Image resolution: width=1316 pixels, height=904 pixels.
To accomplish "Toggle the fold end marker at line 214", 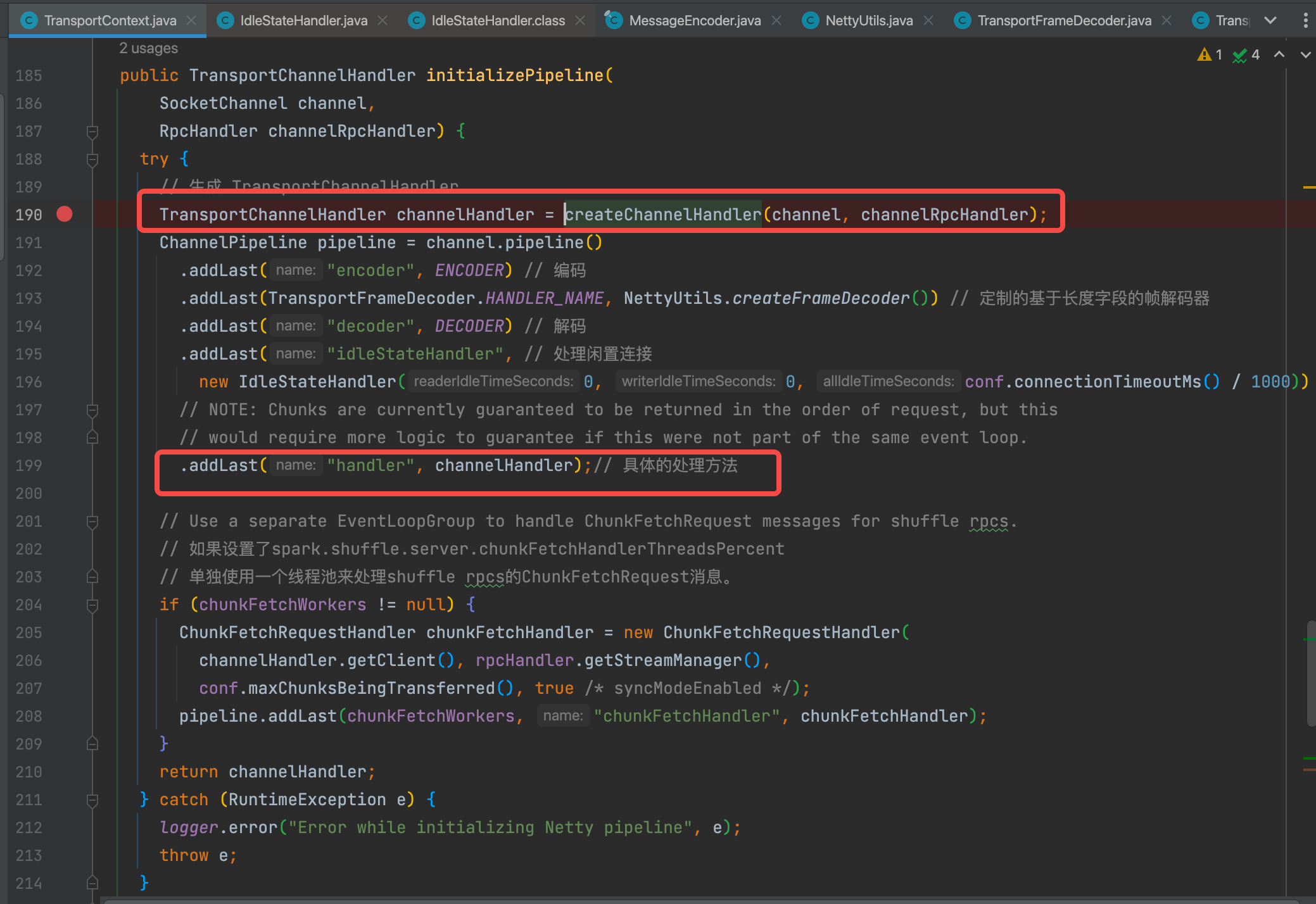I will click(x=92, y=883).
